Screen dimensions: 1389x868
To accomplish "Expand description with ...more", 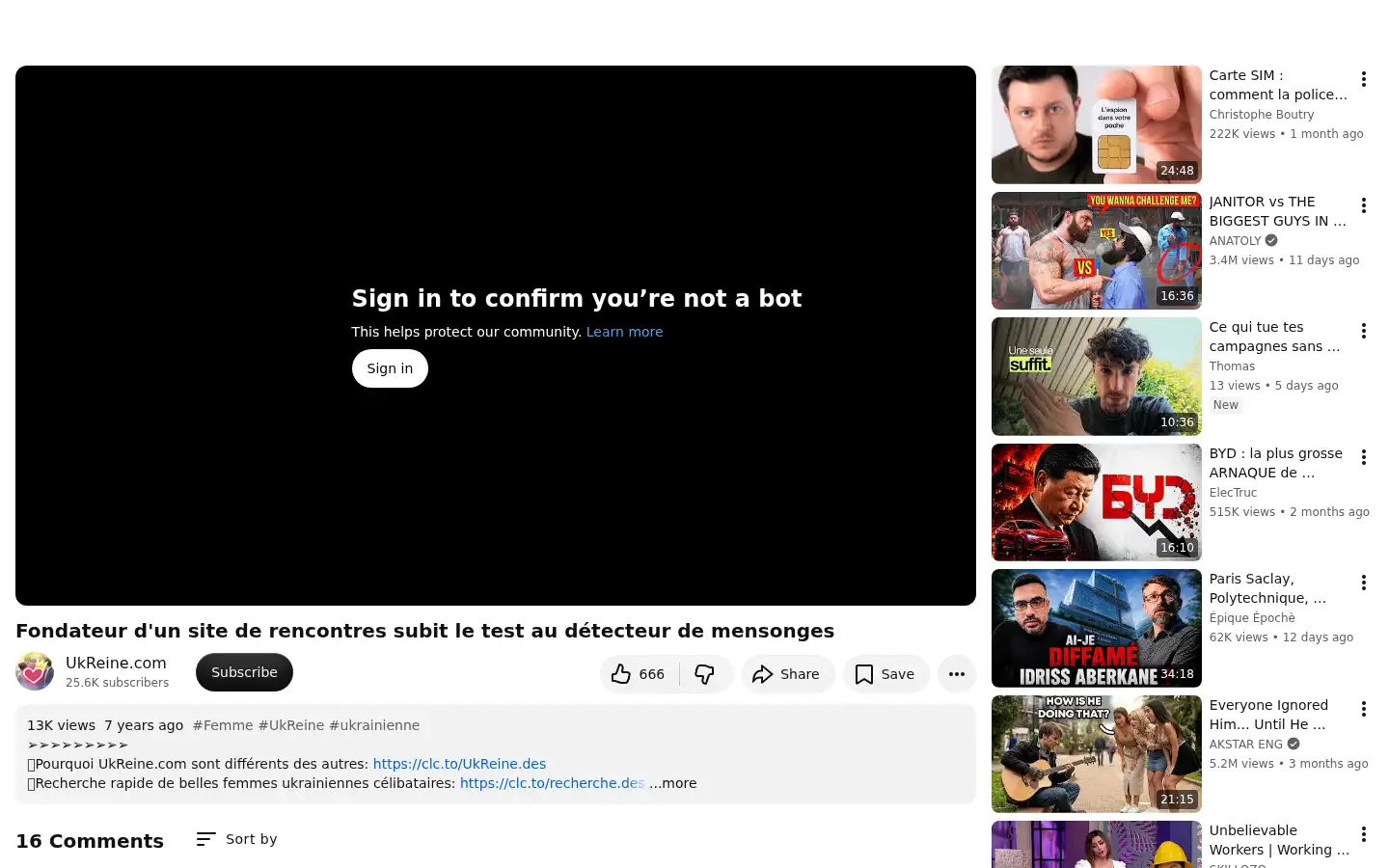I will click(x=673, y=783).
